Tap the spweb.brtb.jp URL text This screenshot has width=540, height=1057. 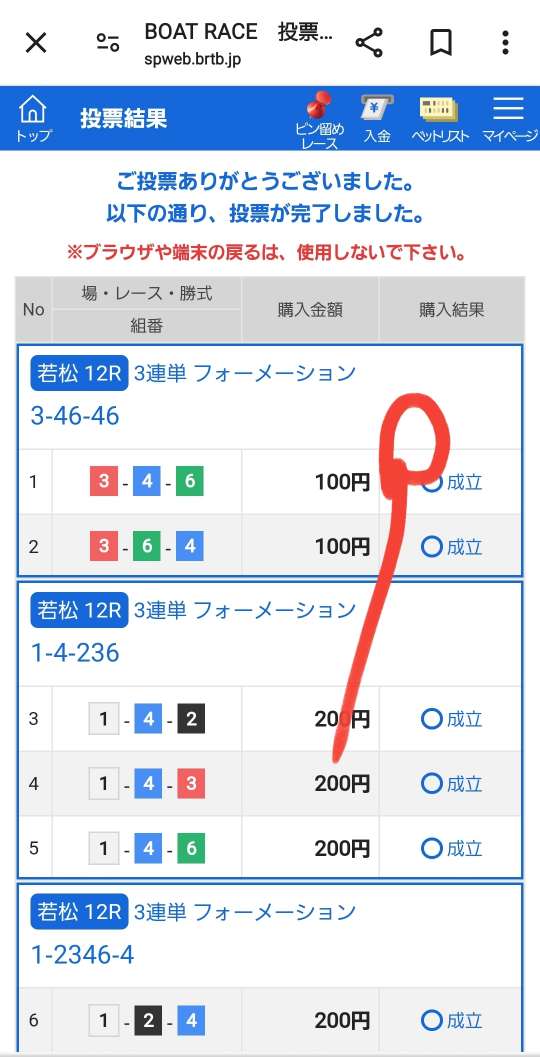tap(193, 59)
